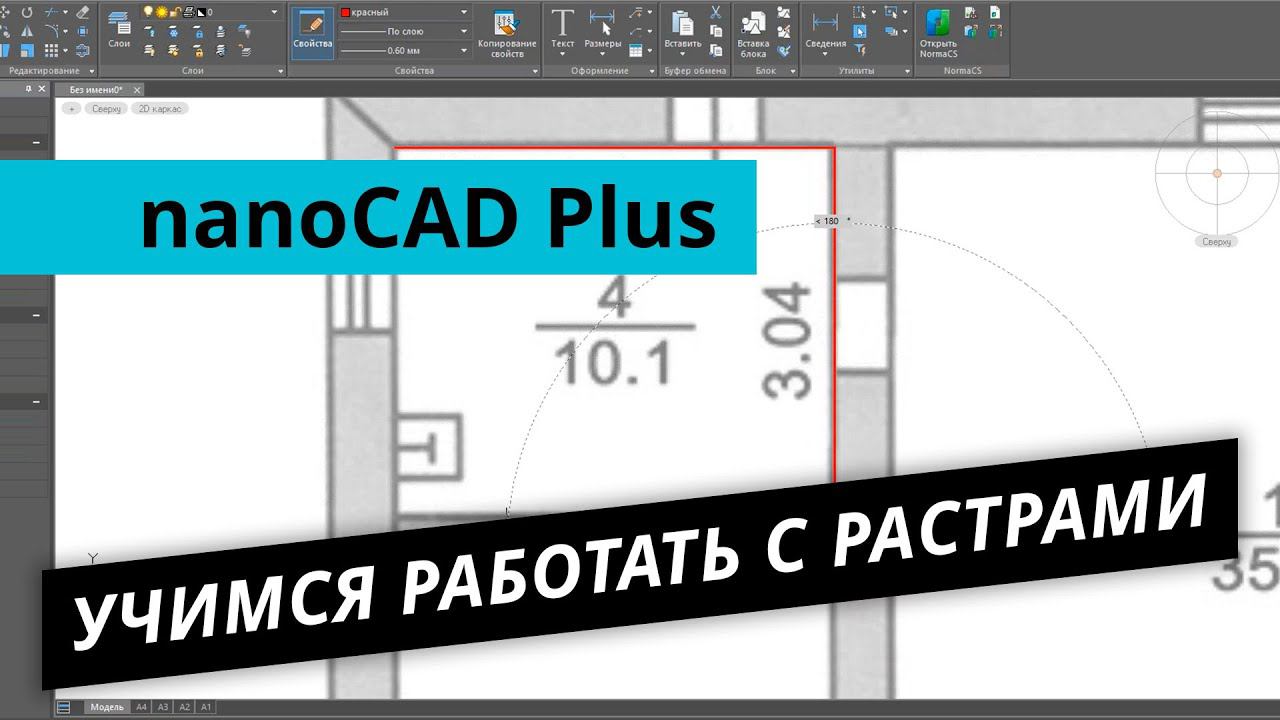
Task: Toggle layer lock padlock icon
Action: pyautogui.click(x=175, y=11)
